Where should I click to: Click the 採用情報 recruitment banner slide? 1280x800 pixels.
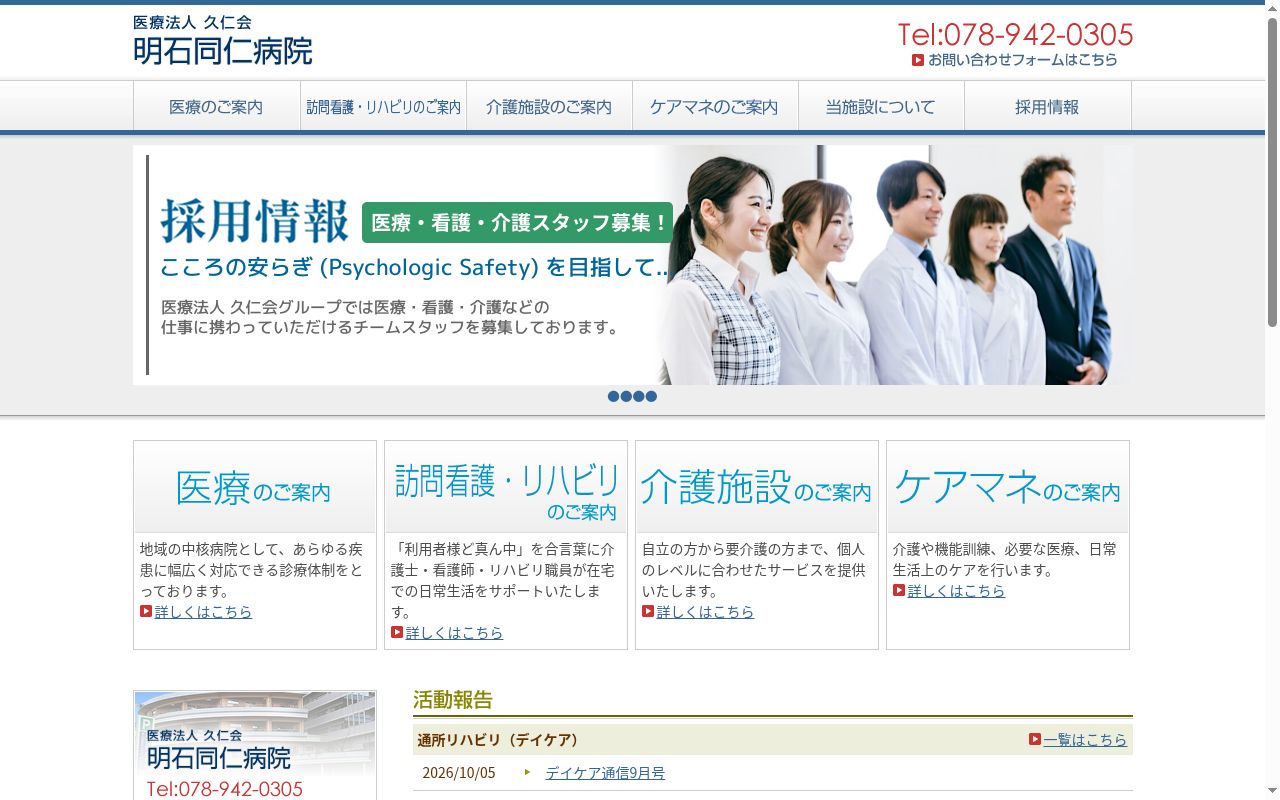coord(633,265)
